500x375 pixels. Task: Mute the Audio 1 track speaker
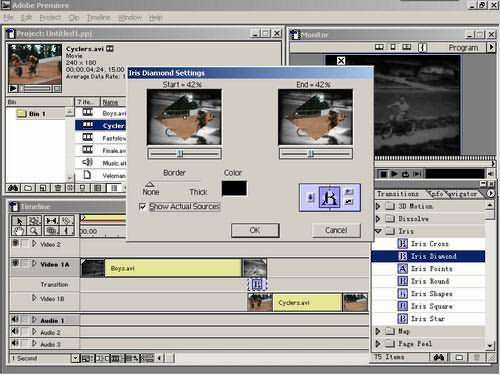(x=15, y=319)
